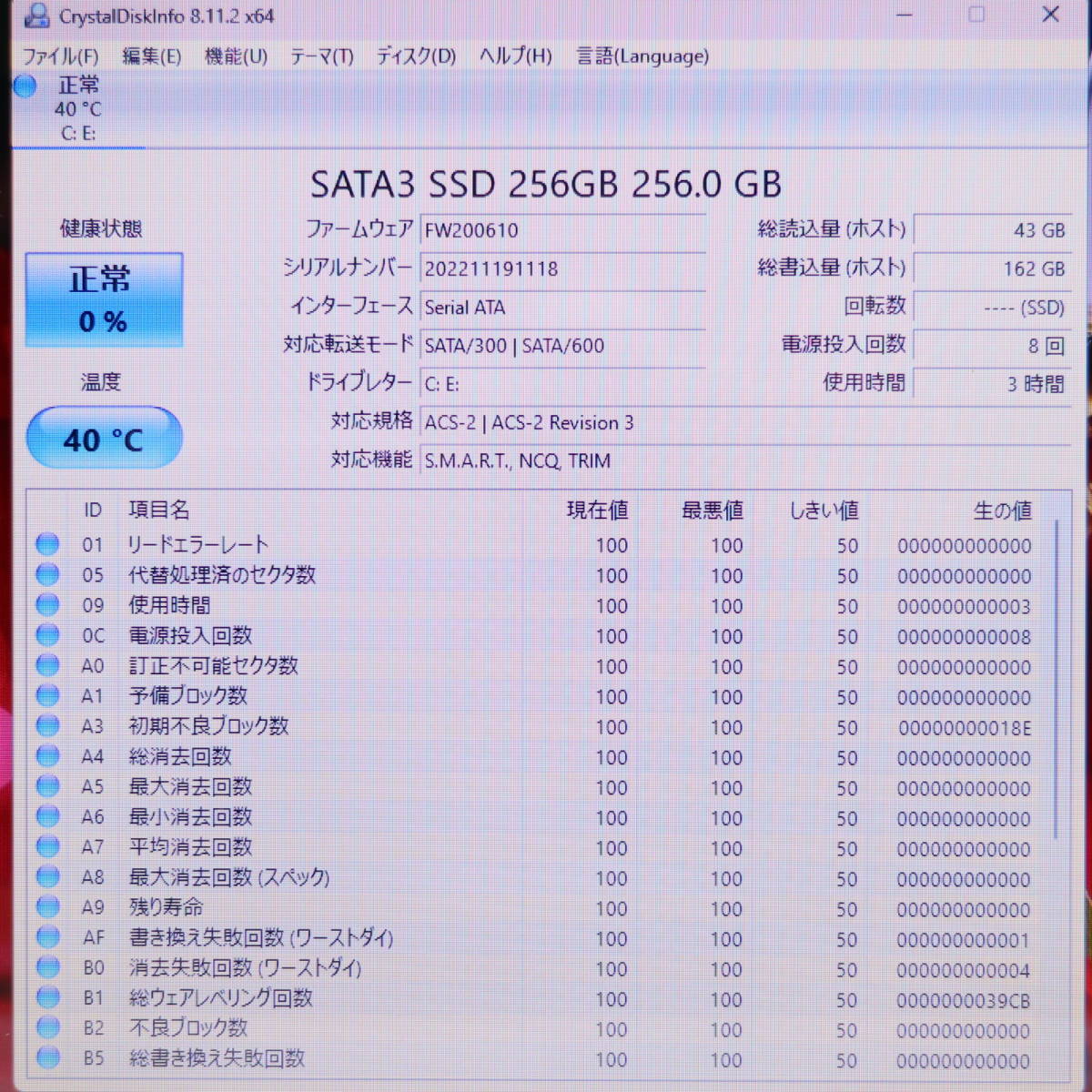
Task: Click the status orb for ID AF 書き換え失敗回数
Action: [47, 937]
